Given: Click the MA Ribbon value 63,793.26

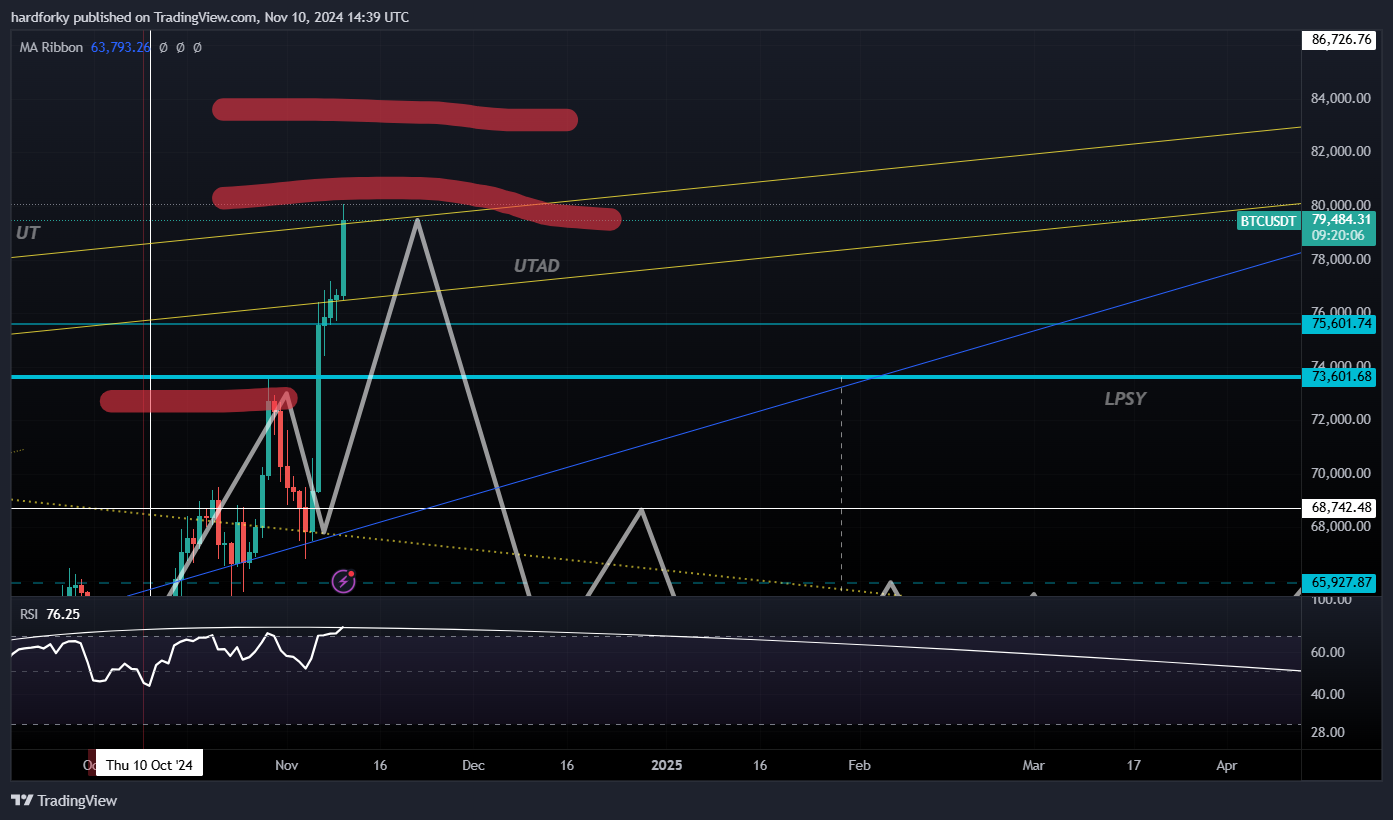Looking at the screenshot, I should click(x=121, y=47).
